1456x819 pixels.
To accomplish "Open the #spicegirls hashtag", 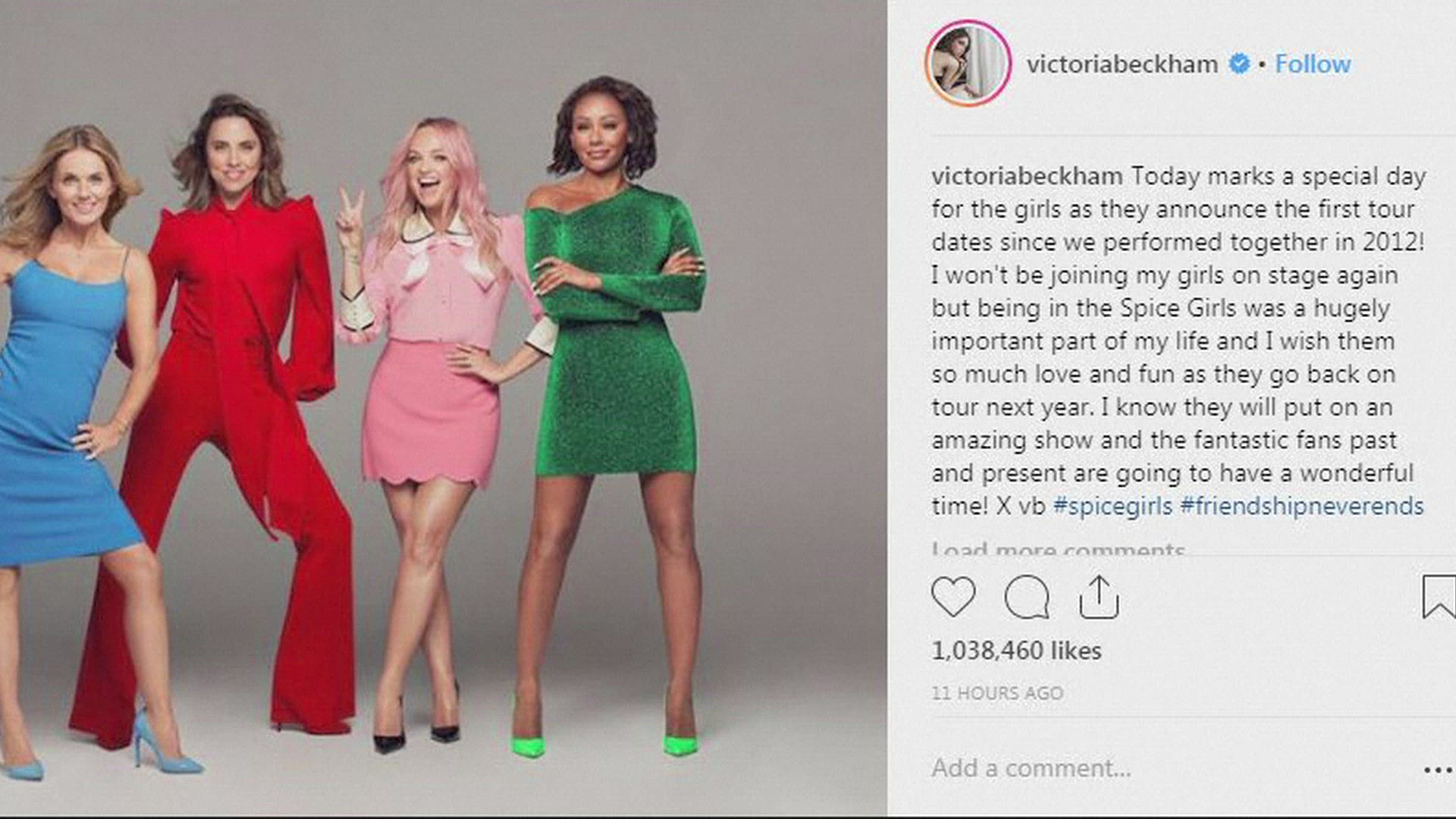I will point(1112,506).
